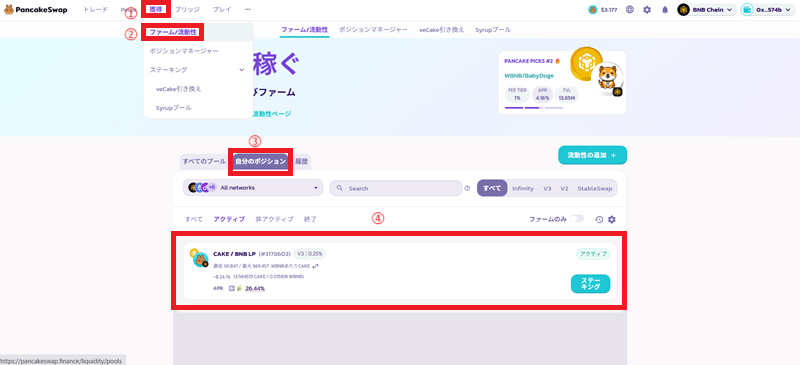Filter positions by 非アクティブ status
The image size is (800, 365).
point(274,220)
